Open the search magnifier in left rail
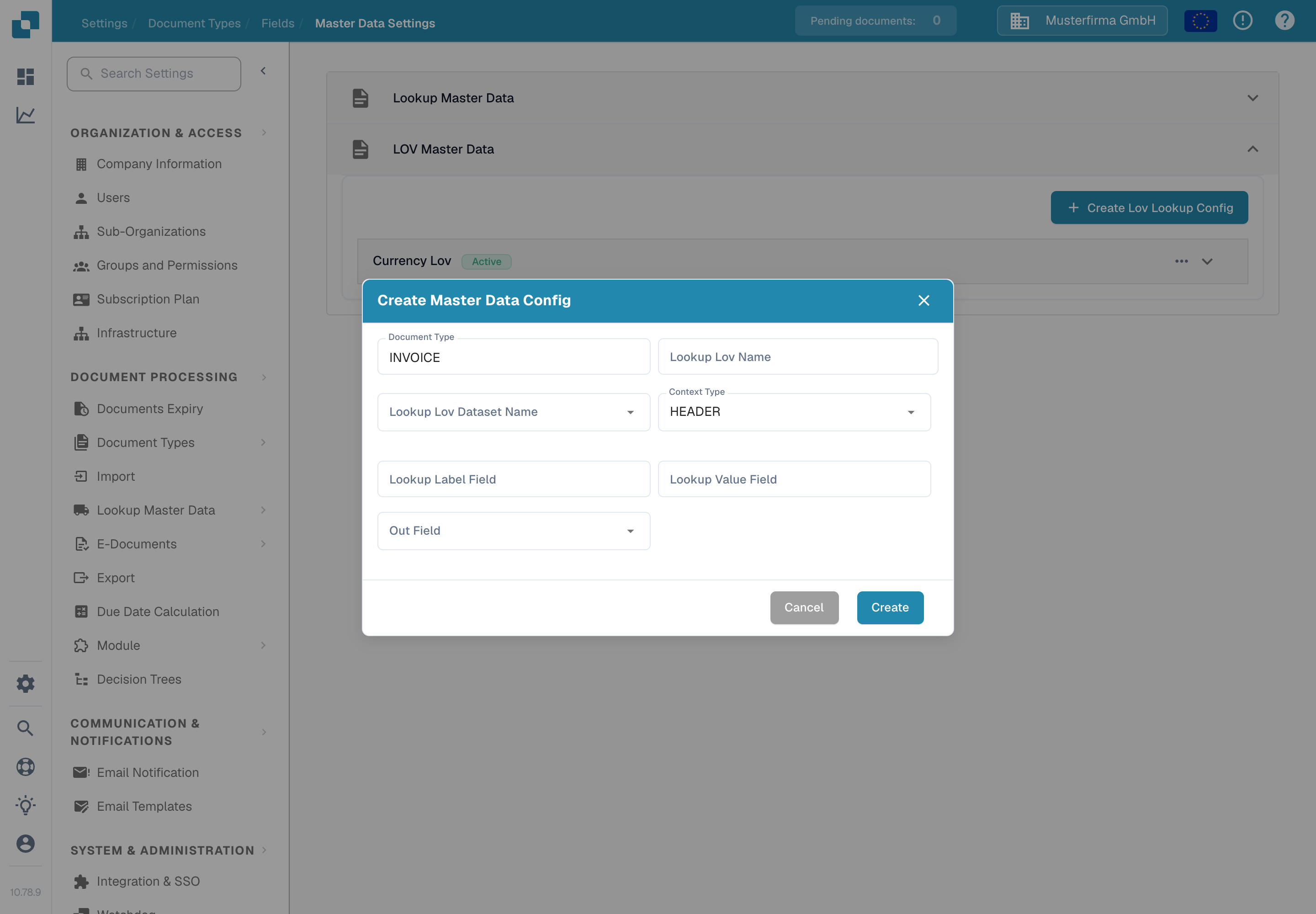The width and height of the screenshot is (1316, 914). [x=25, y=728]
